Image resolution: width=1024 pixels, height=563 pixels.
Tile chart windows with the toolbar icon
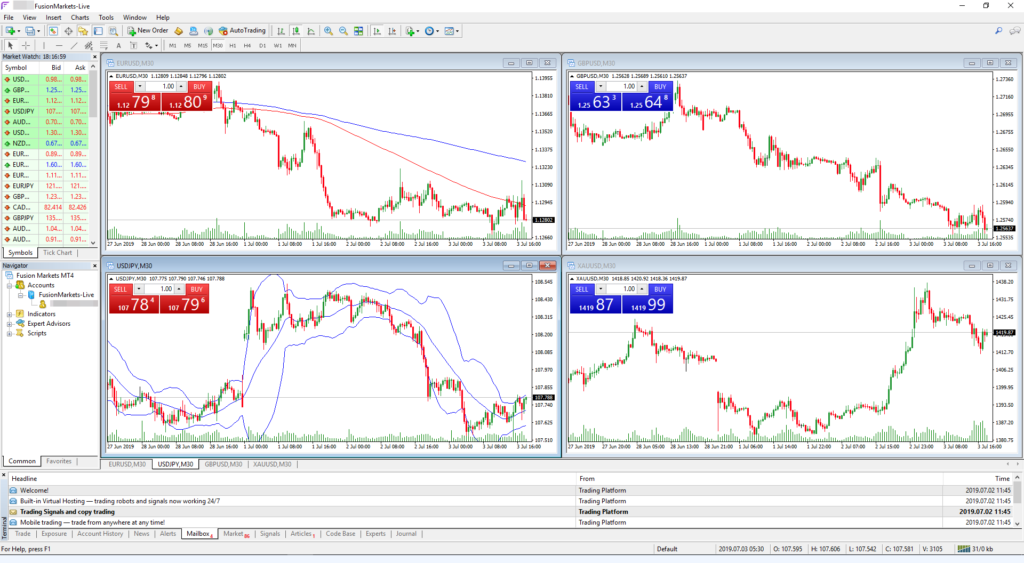tap(358, 31)
